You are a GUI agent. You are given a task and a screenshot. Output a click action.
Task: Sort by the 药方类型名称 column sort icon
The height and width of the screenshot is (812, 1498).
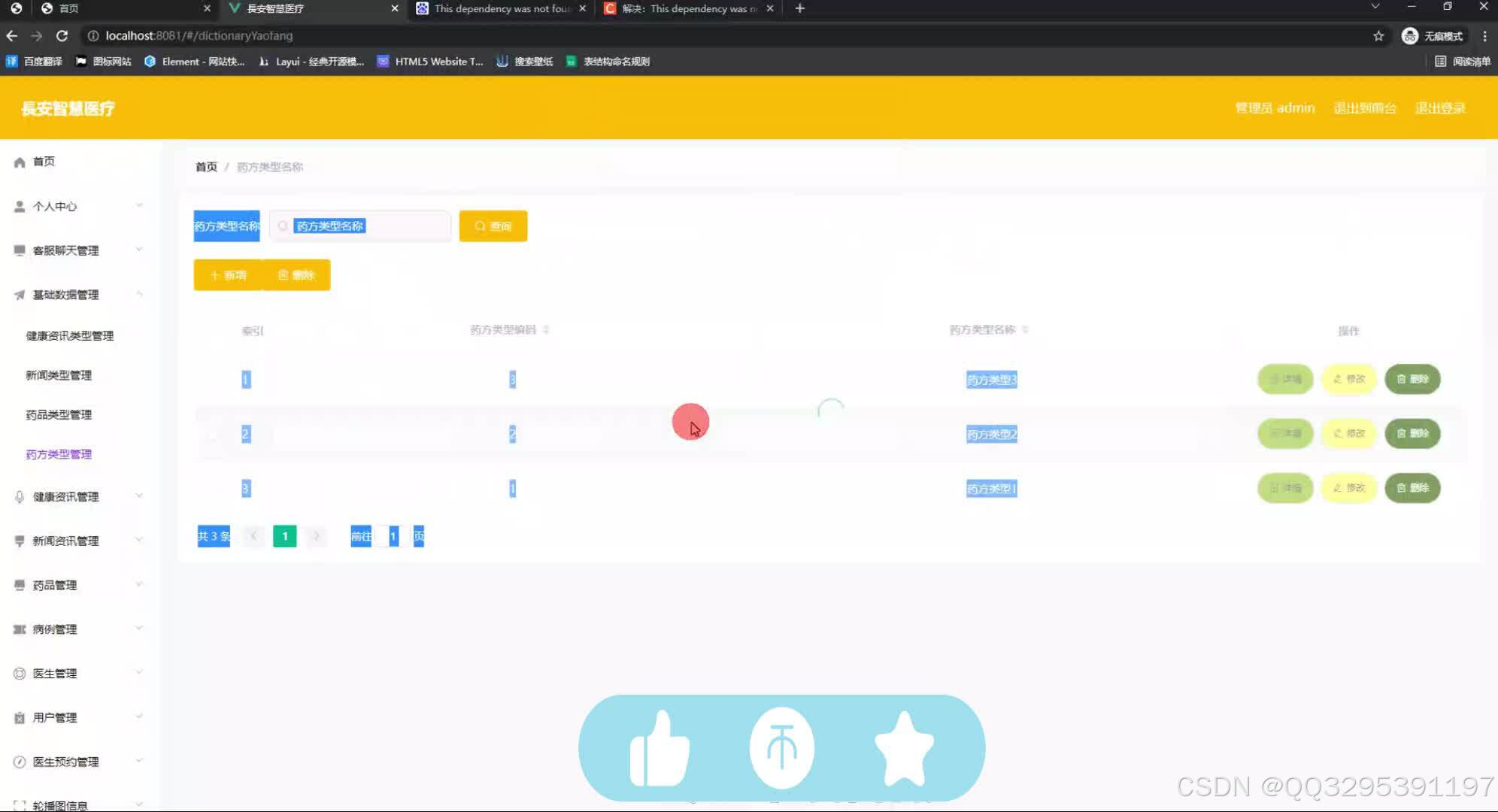pos(1025,330)
